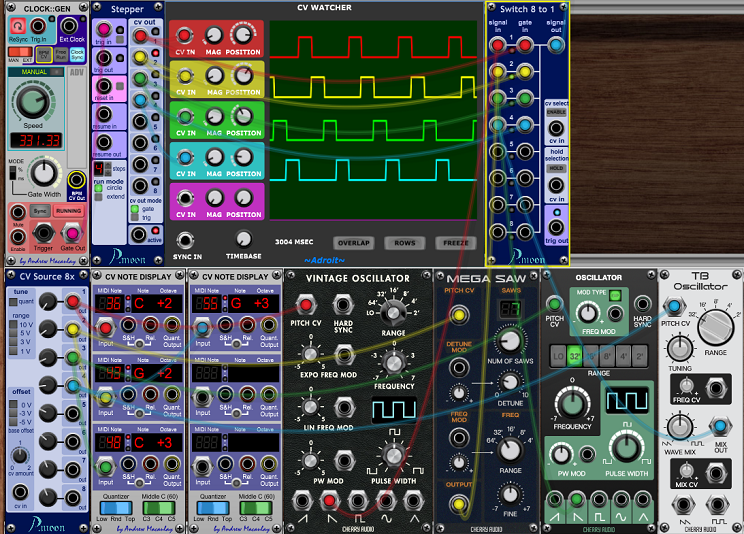Activate the Clock Sync button
Screen dimensions: 744x534
[77, 55]
